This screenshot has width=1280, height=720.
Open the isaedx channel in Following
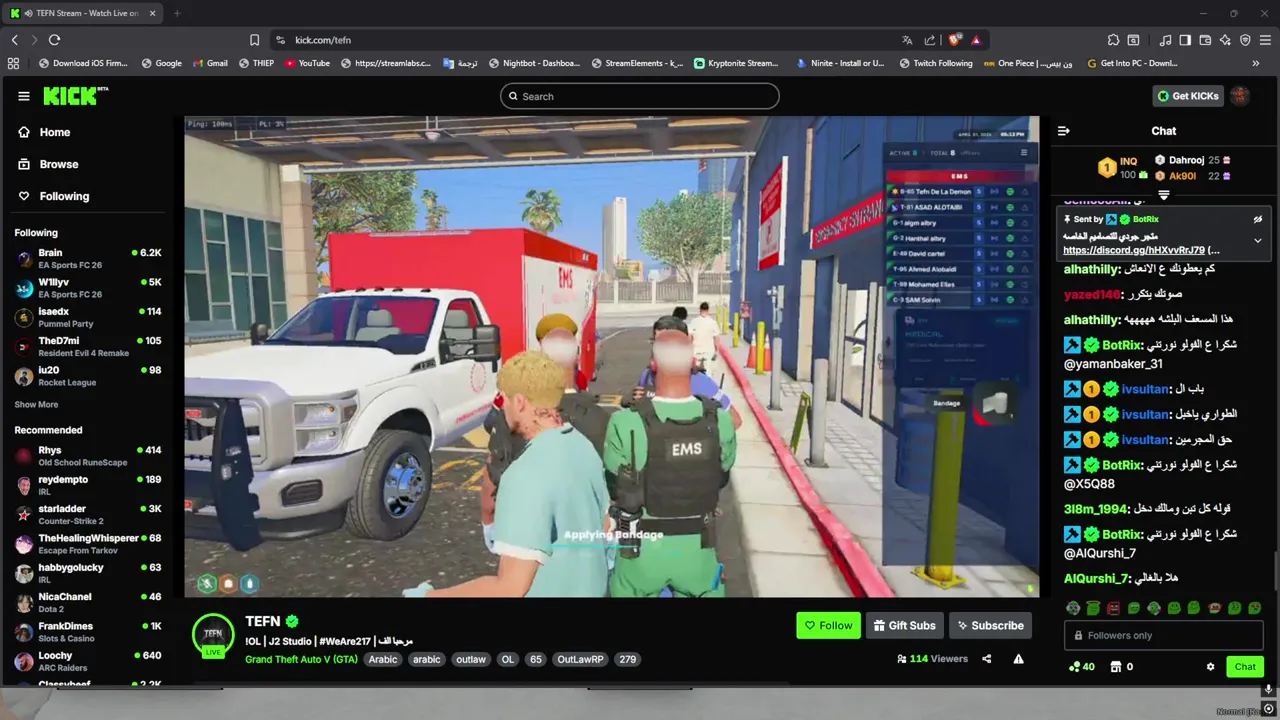[88, 317]
